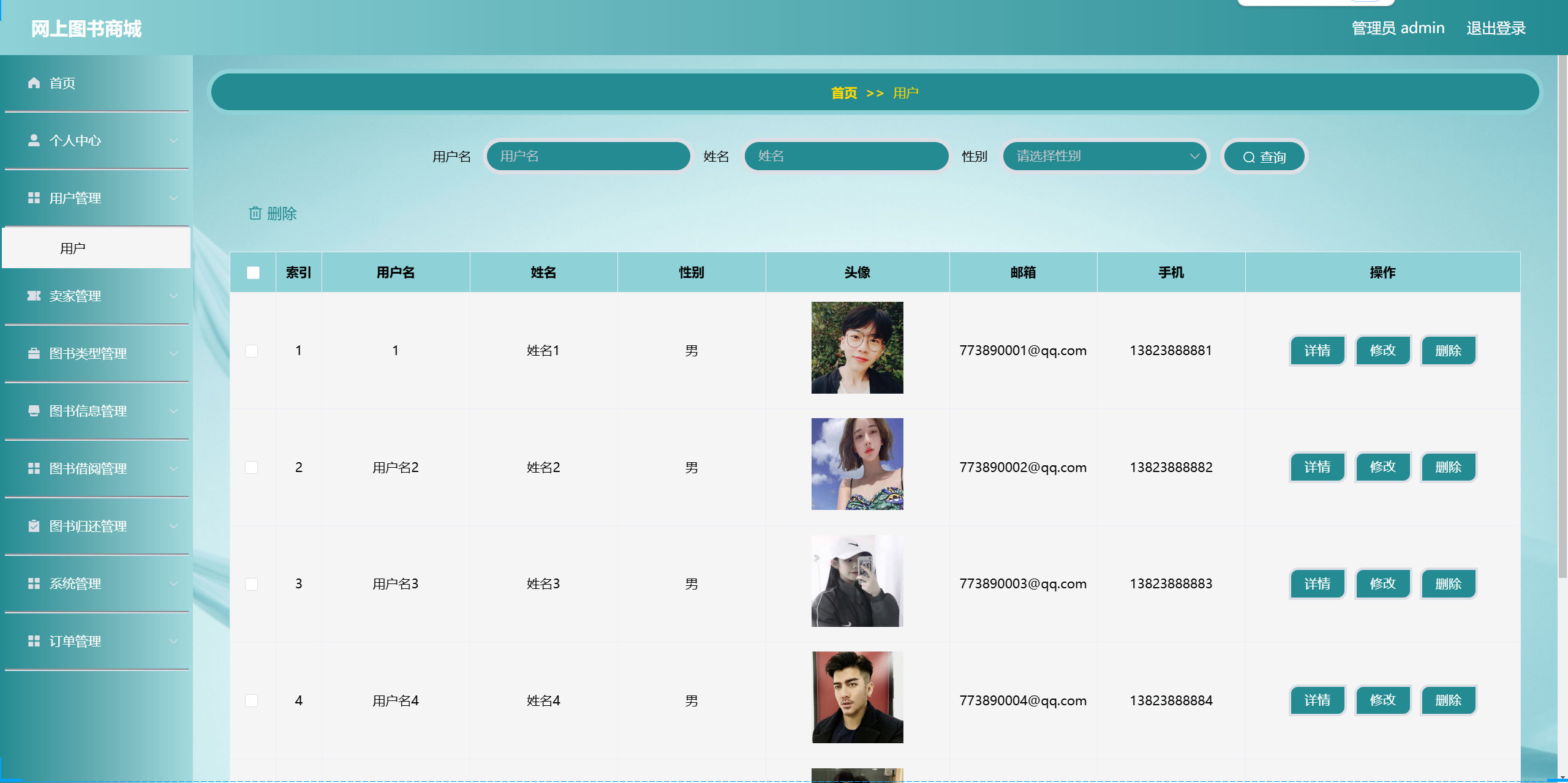Open 详情 for 用户名4
1568x783 pixels.
1317,700
